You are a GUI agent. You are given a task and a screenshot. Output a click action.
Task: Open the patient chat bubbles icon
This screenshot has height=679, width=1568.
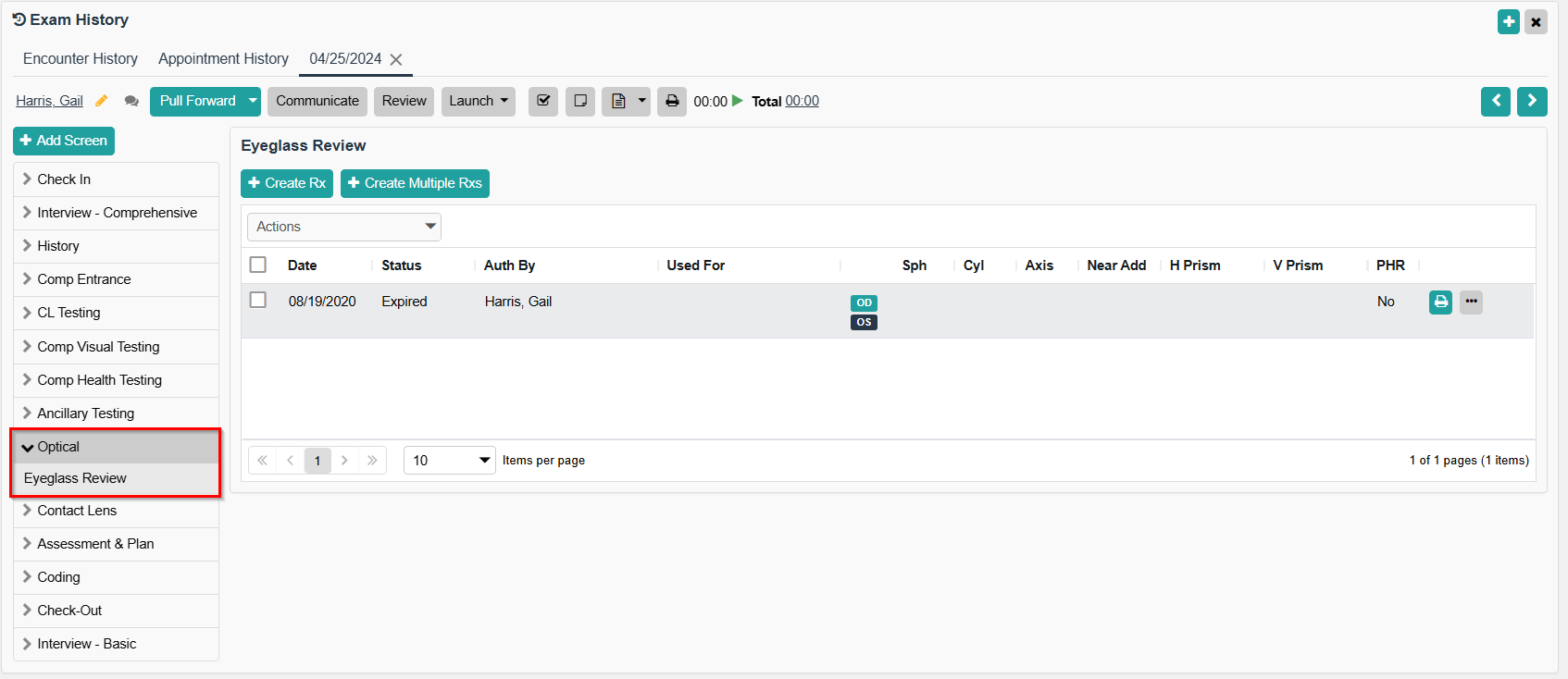click(x=131, y=101)
